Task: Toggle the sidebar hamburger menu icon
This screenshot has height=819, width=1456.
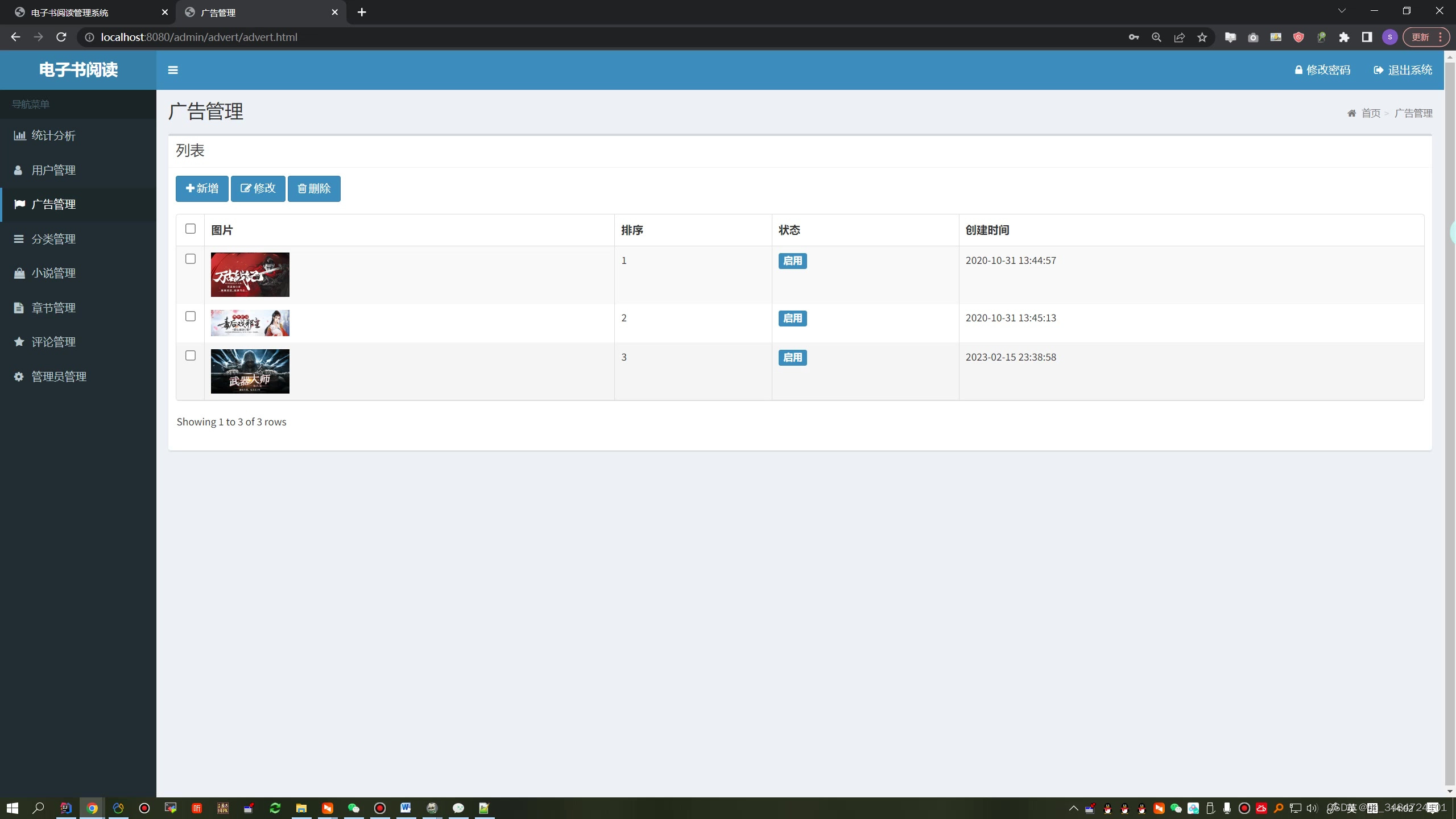Action: [173, 70]
